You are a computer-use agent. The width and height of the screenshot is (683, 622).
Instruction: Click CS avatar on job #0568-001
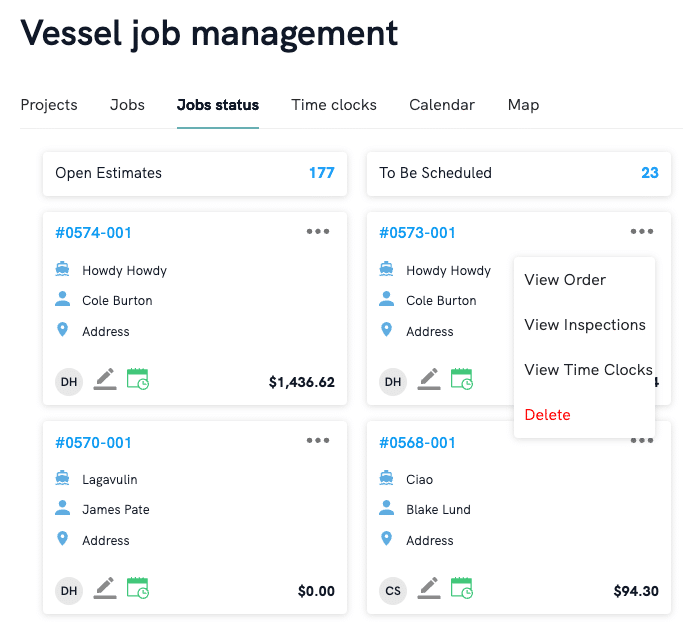393,591
